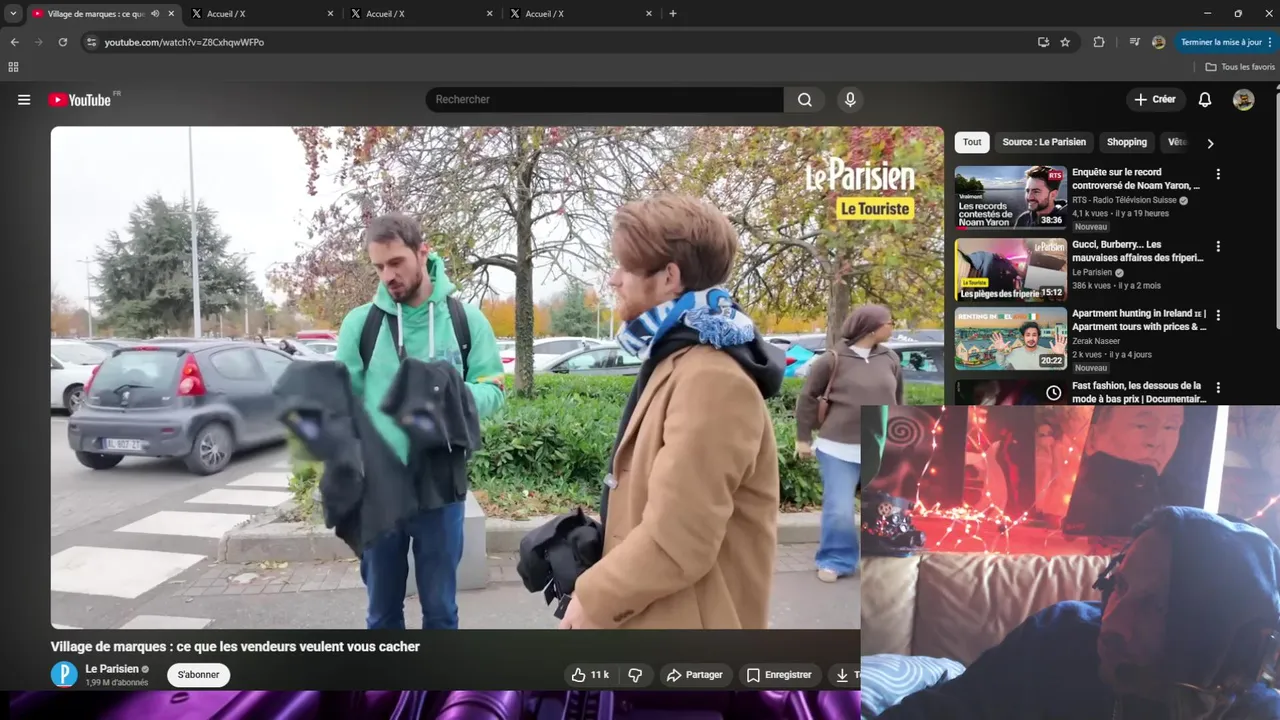Open the Le Parisien channel name link
Viewport: 1280px width, 720px height.
tap(112, 669)
